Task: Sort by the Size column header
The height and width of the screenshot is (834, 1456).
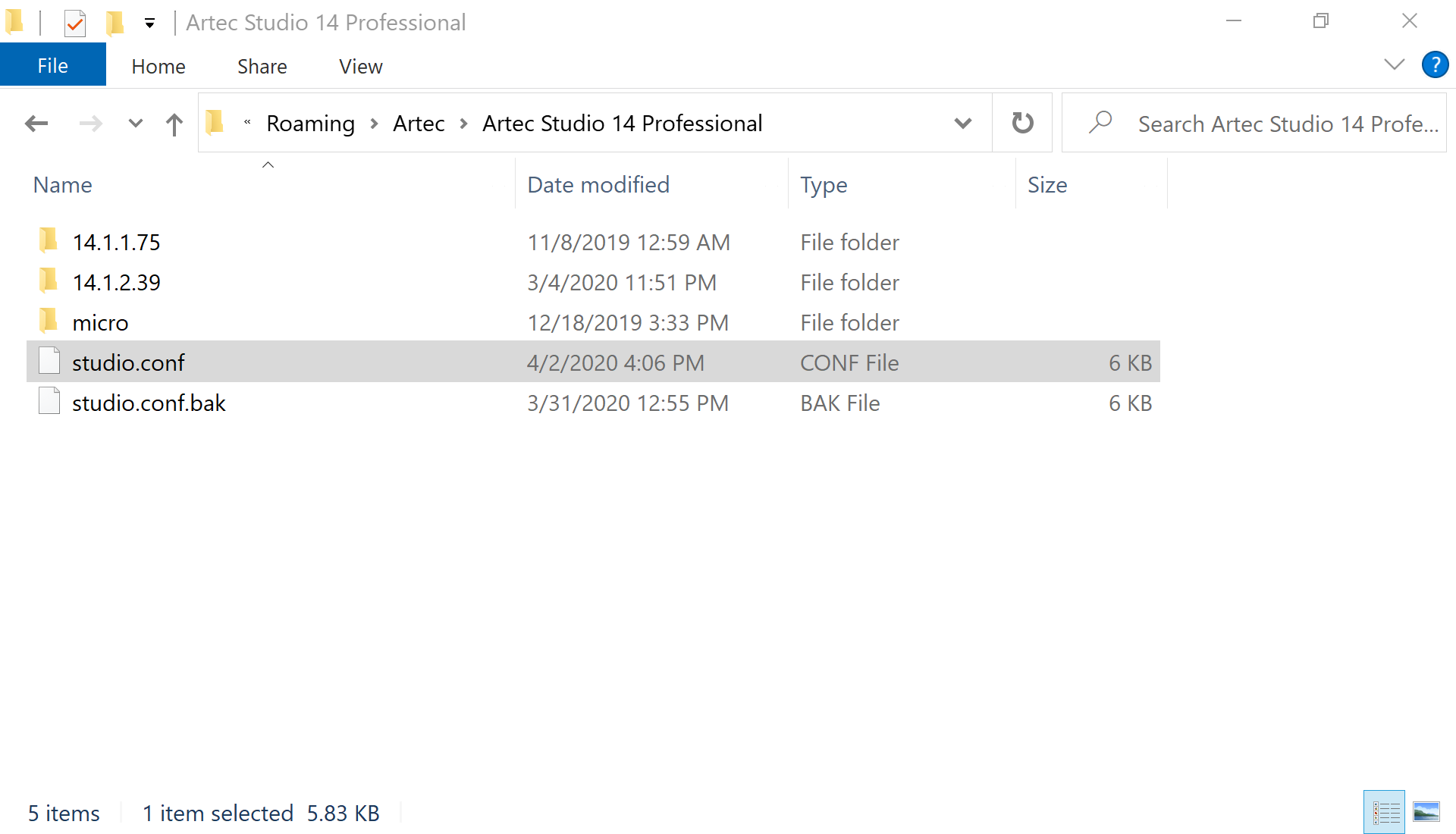Action: coord(1047,185)
